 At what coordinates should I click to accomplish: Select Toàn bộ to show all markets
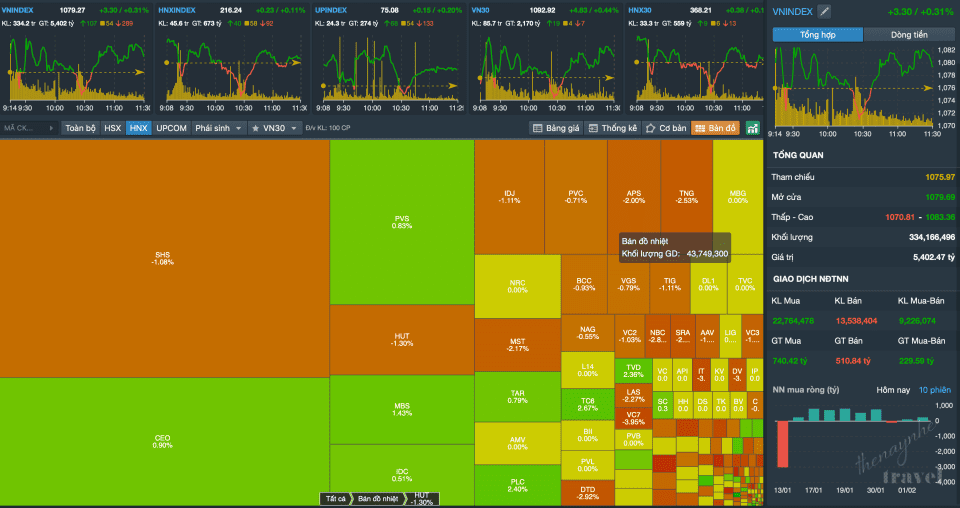[80, 128]
